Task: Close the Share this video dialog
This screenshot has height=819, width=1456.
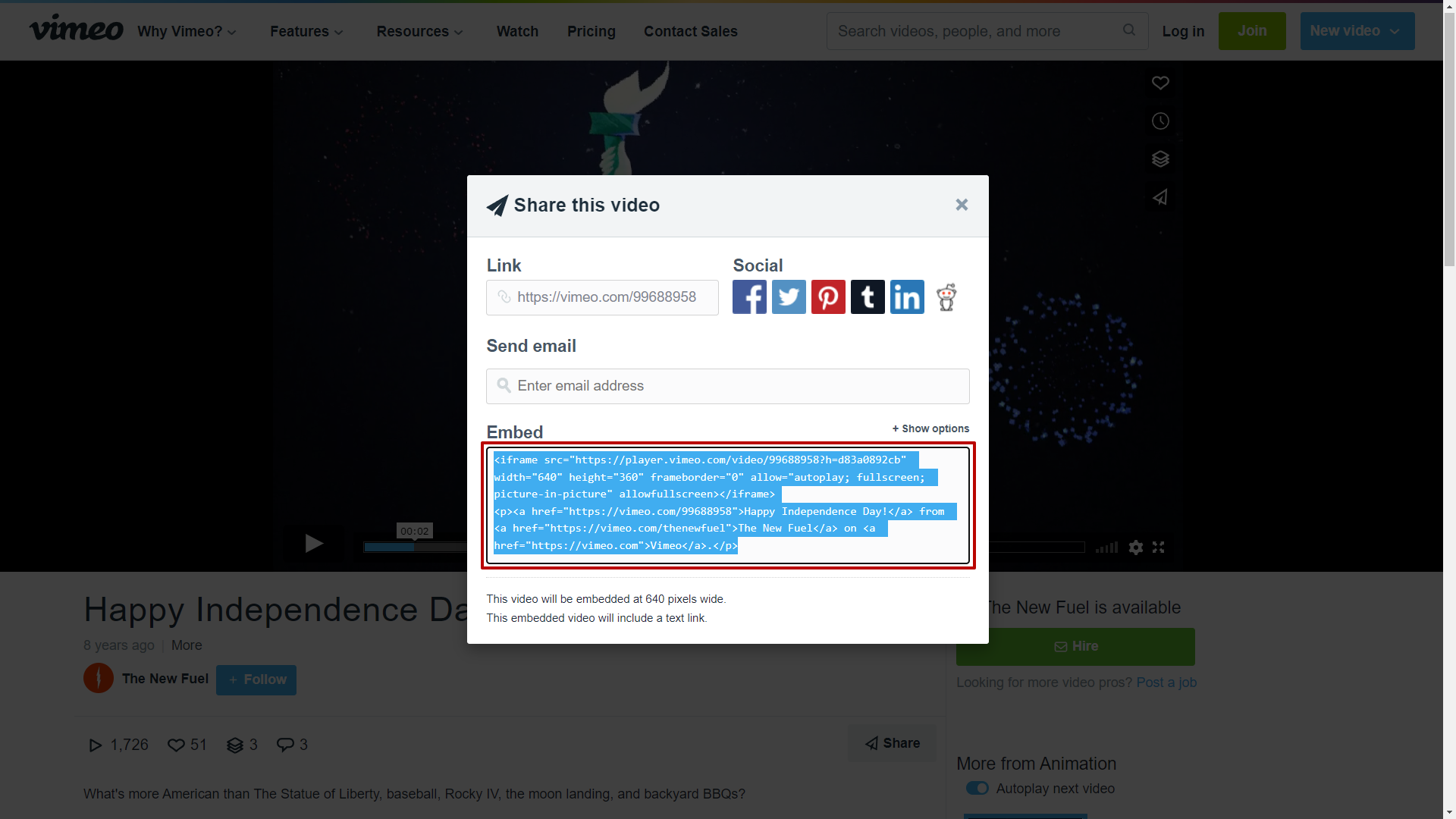Action: coord(962,205)
